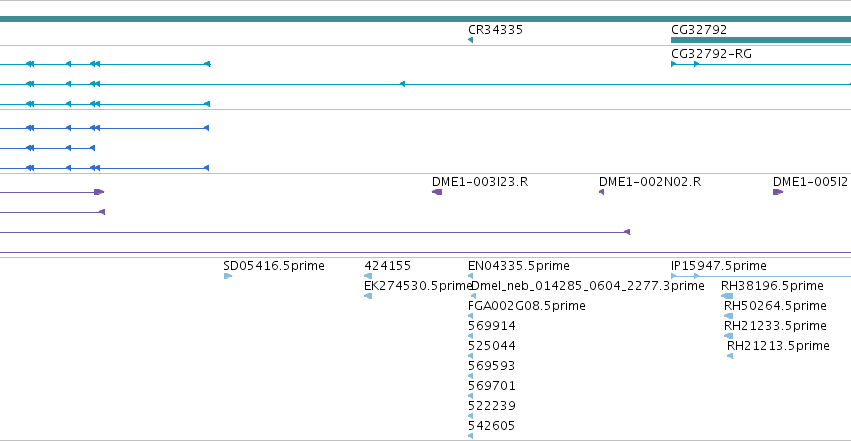This screenshot has width=851, height=441.
Task: Click the DME1-002N02.R purple arrow glyph
Action: point(601,192)
